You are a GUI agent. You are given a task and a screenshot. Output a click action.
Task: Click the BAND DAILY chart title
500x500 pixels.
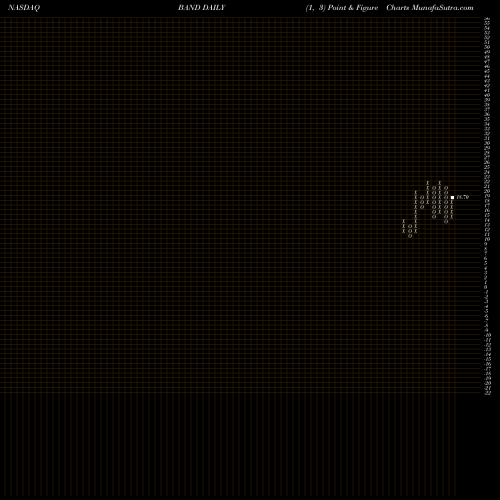click(202, 8)
